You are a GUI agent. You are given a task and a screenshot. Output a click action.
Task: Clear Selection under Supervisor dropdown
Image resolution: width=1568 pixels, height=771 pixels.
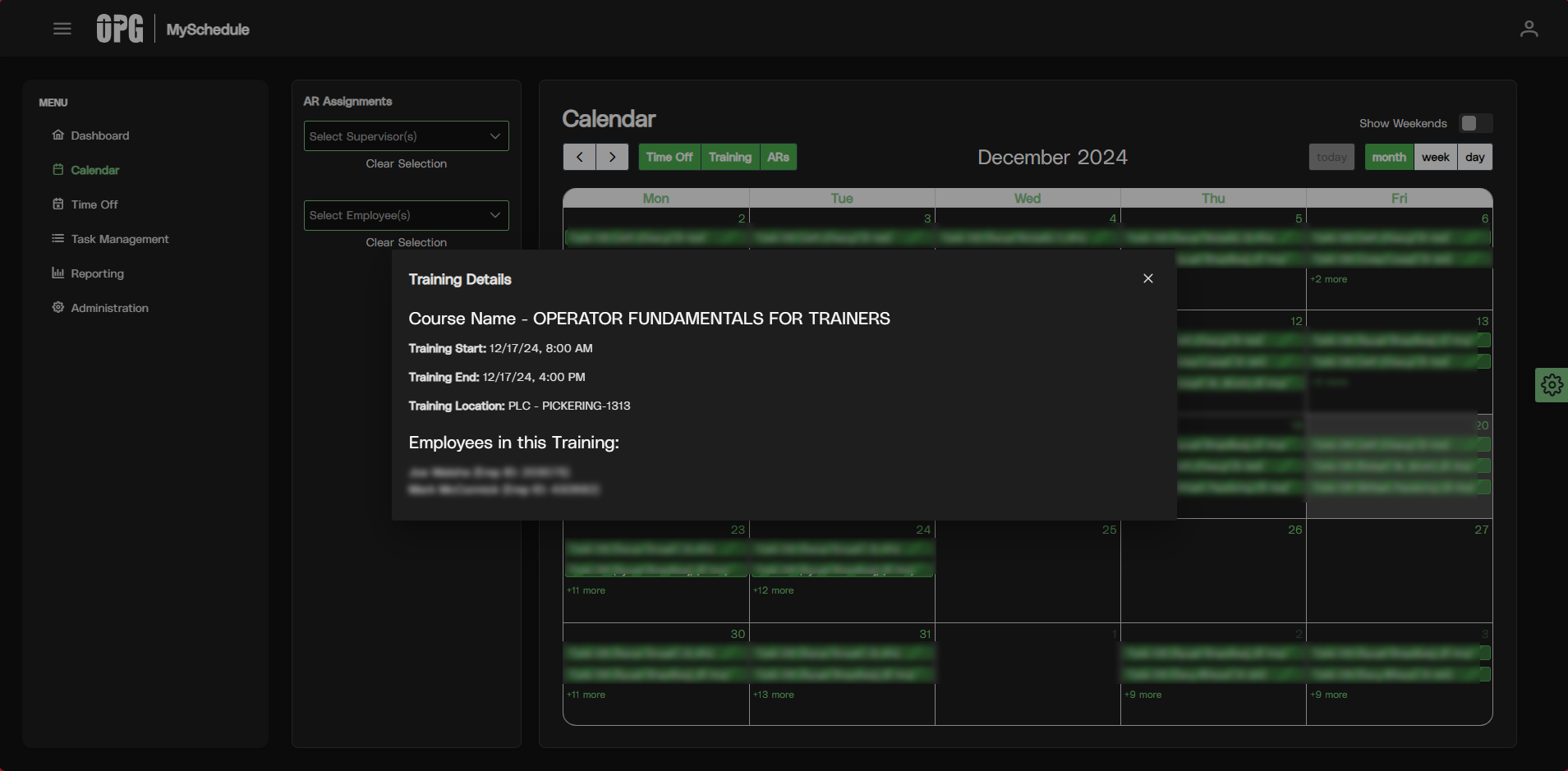(407, 163)
